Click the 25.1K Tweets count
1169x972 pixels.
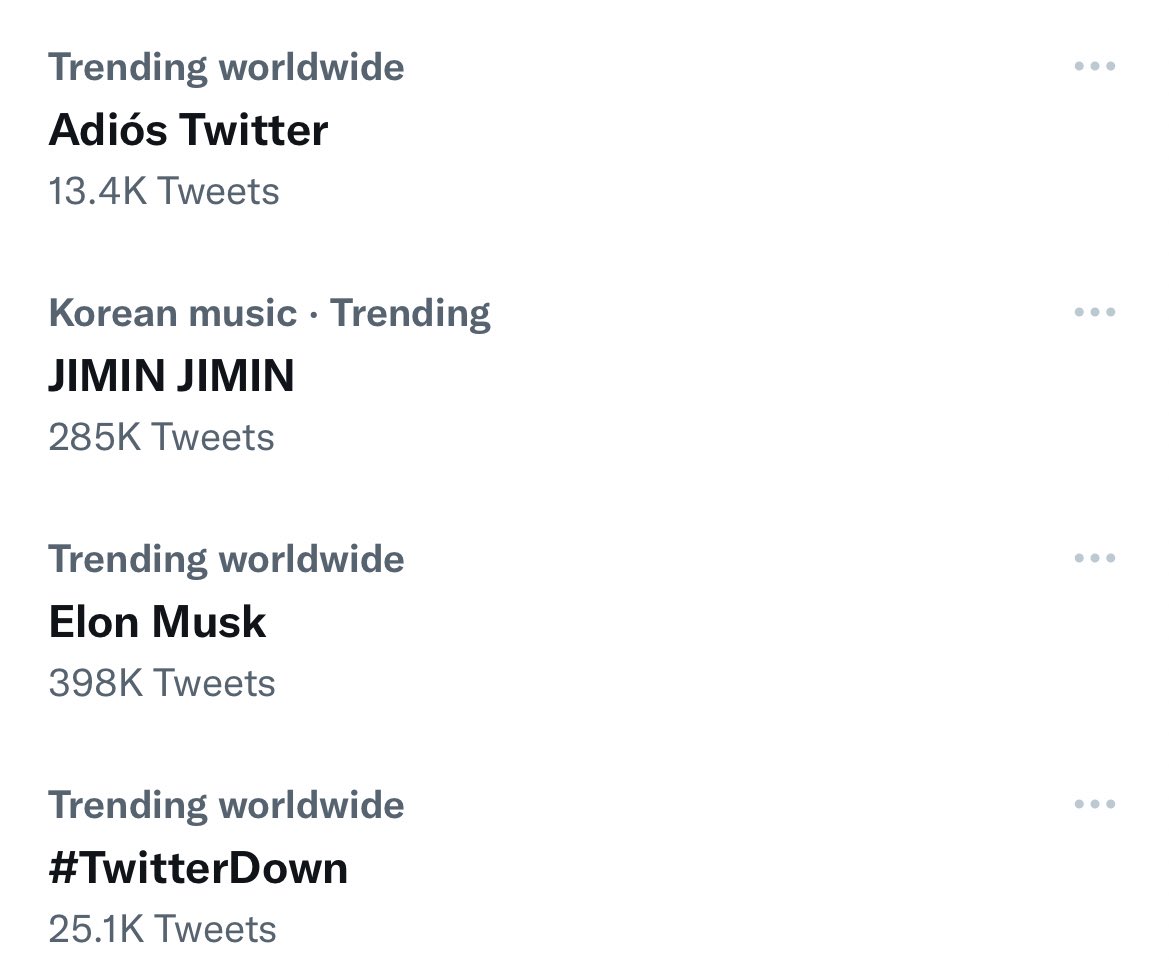coord(163,929)
